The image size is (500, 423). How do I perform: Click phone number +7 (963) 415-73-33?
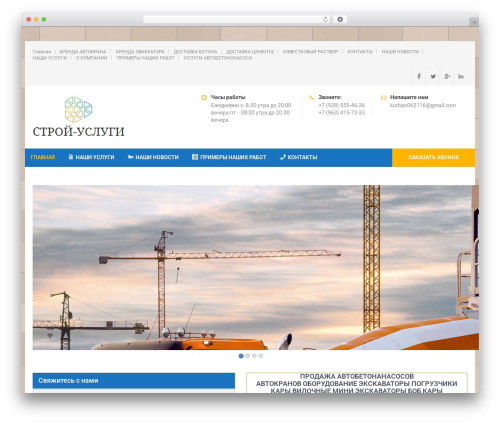(342, 113)
